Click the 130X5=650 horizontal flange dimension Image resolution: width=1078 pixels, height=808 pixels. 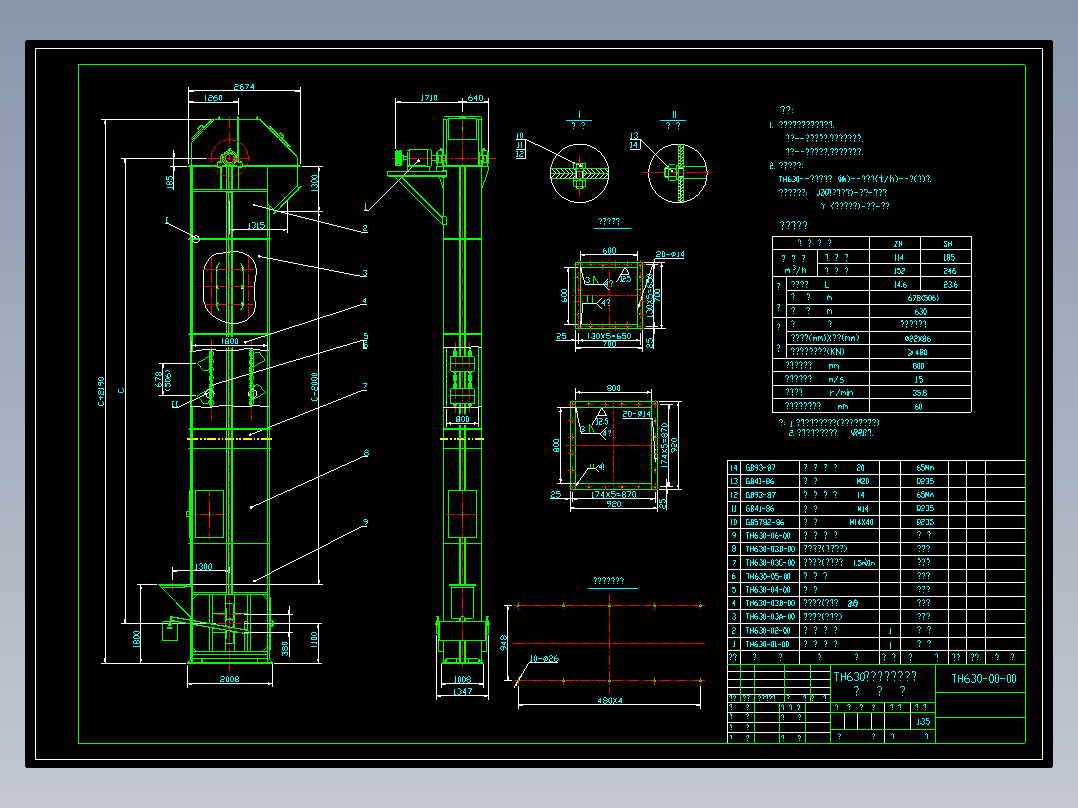click(x=609, y=336)
